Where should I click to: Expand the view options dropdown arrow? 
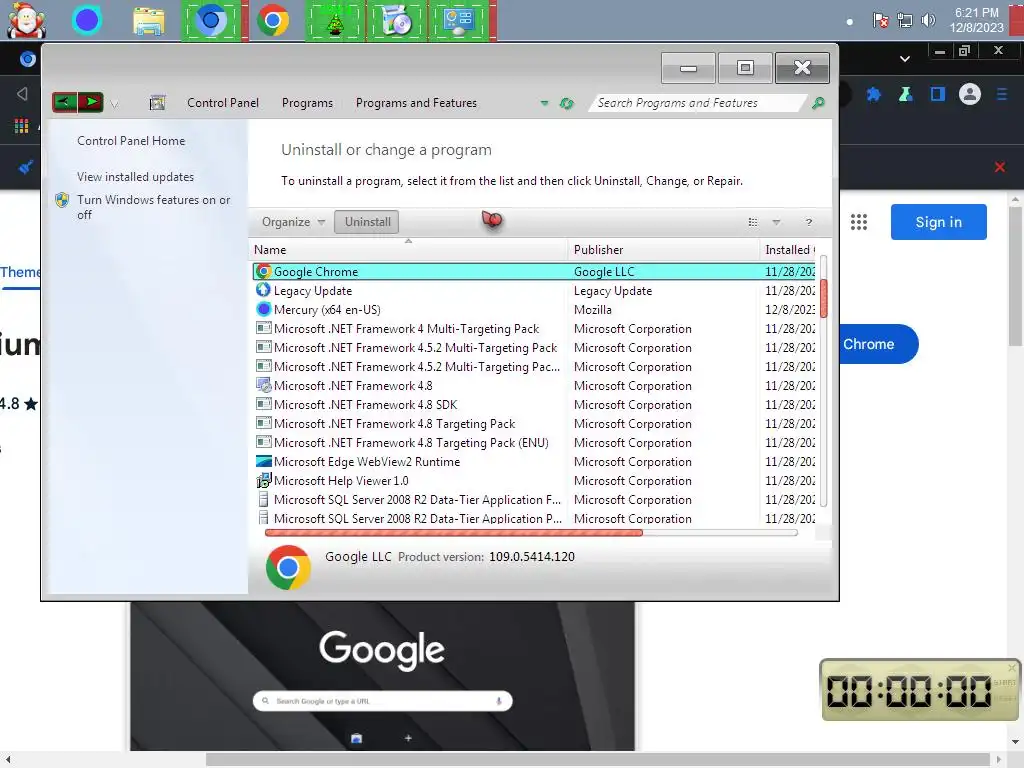click(x=776, y=222)
